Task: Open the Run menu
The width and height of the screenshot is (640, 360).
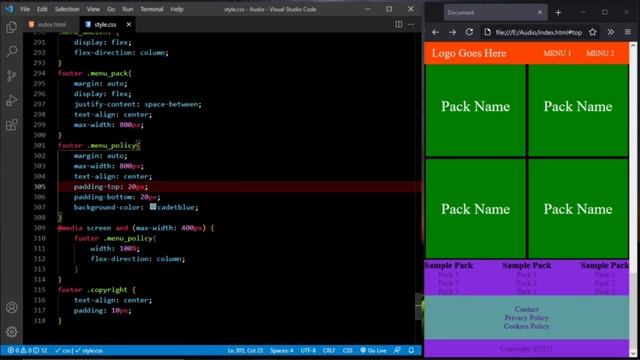Action: 128,9
